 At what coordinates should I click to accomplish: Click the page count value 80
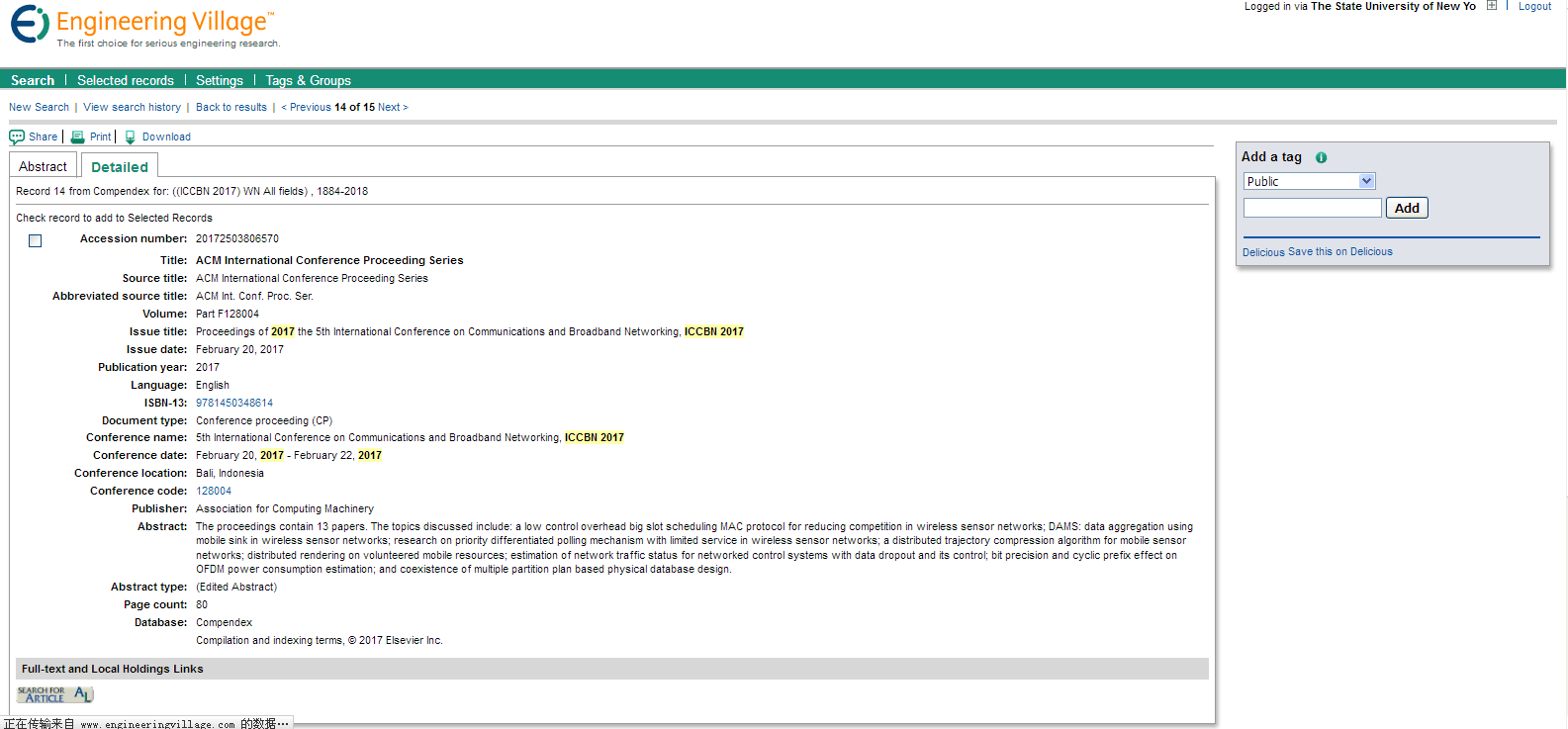[202, 605]
